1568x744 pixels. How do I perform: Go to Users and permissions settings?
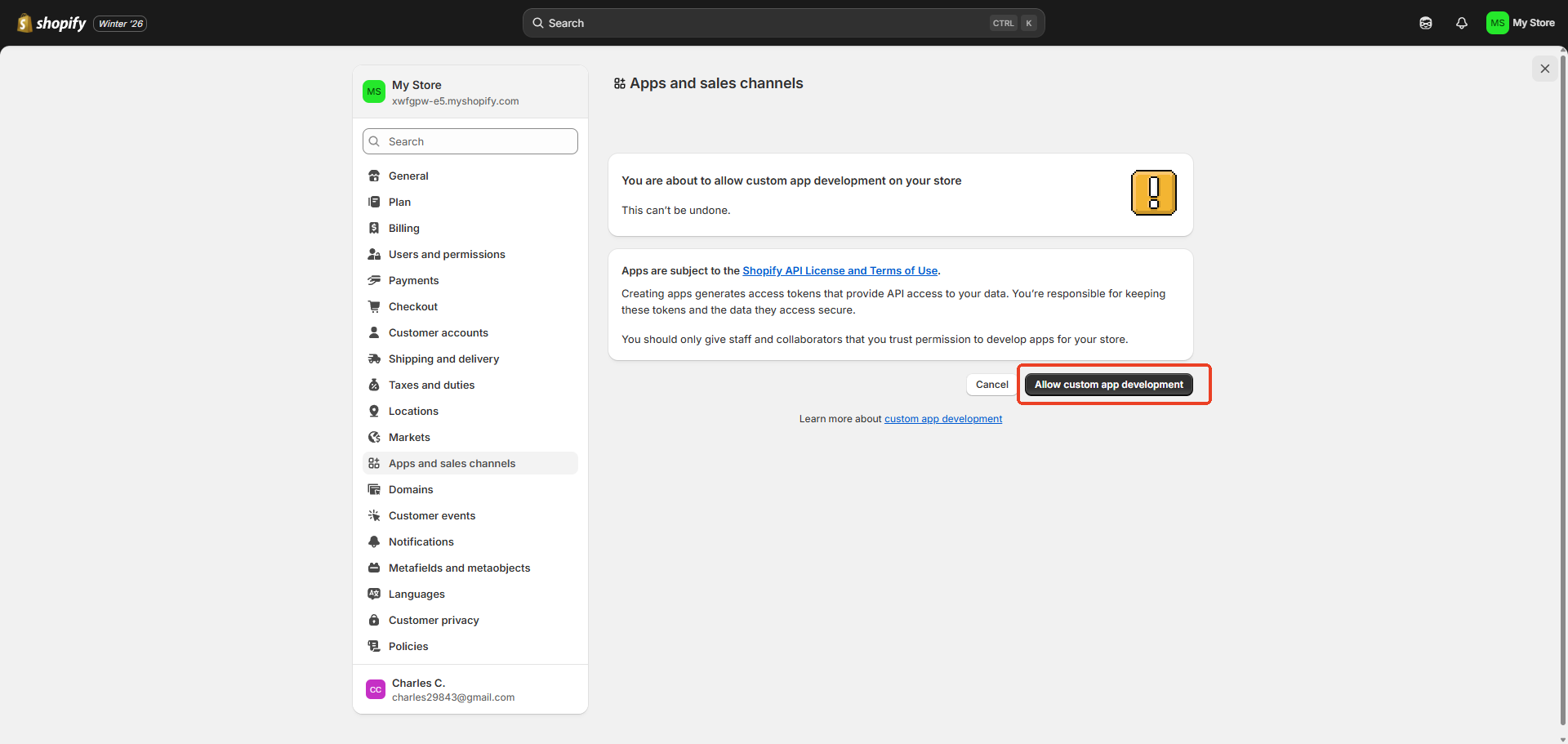click(x=447, y=254)
